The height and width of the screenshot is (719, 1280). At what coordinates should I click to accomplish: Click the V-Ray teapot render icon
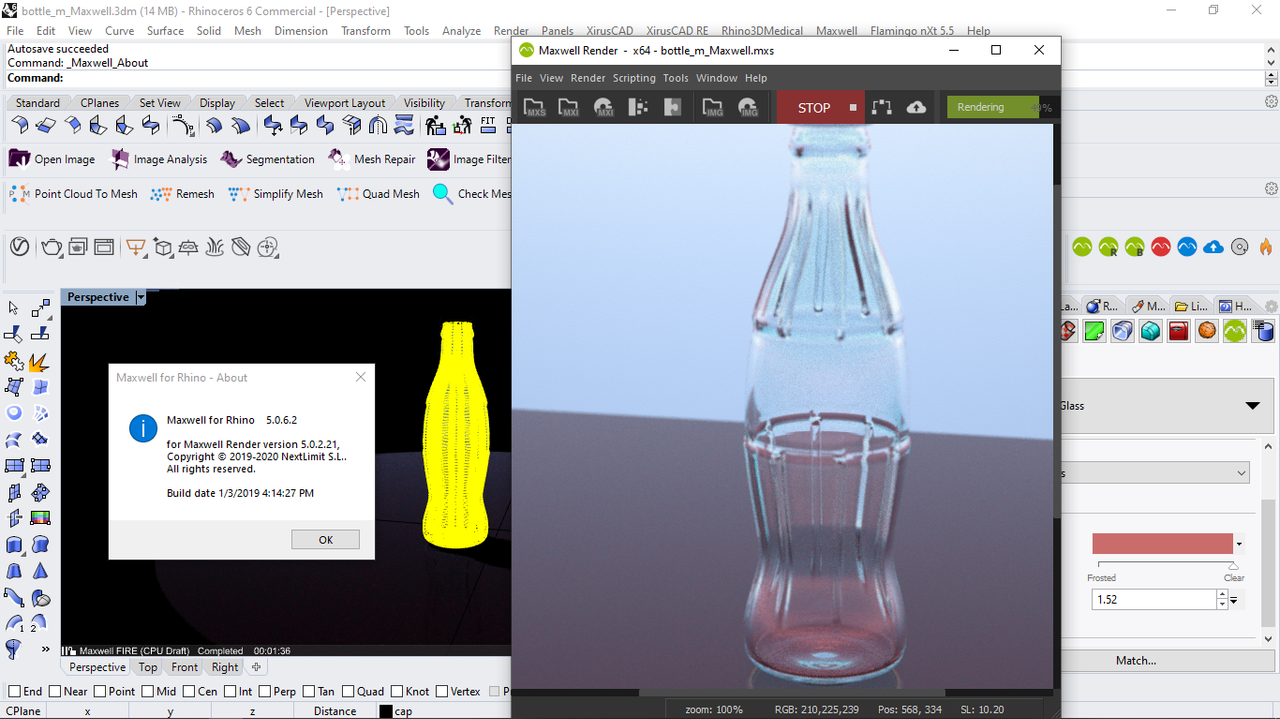(51, 247)
